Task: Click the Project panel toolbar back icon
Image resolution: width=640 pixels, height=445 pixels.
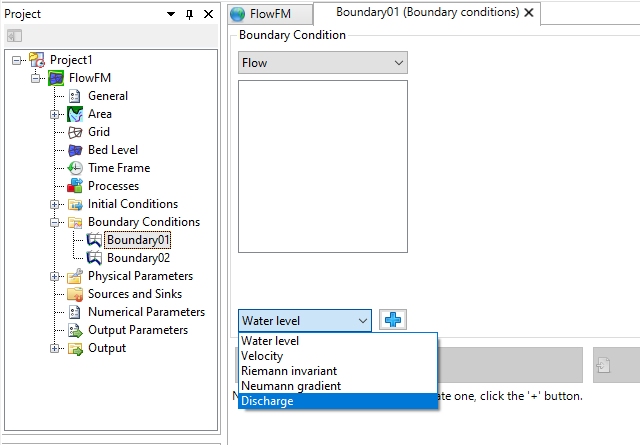Action: [x=14, y=36]
